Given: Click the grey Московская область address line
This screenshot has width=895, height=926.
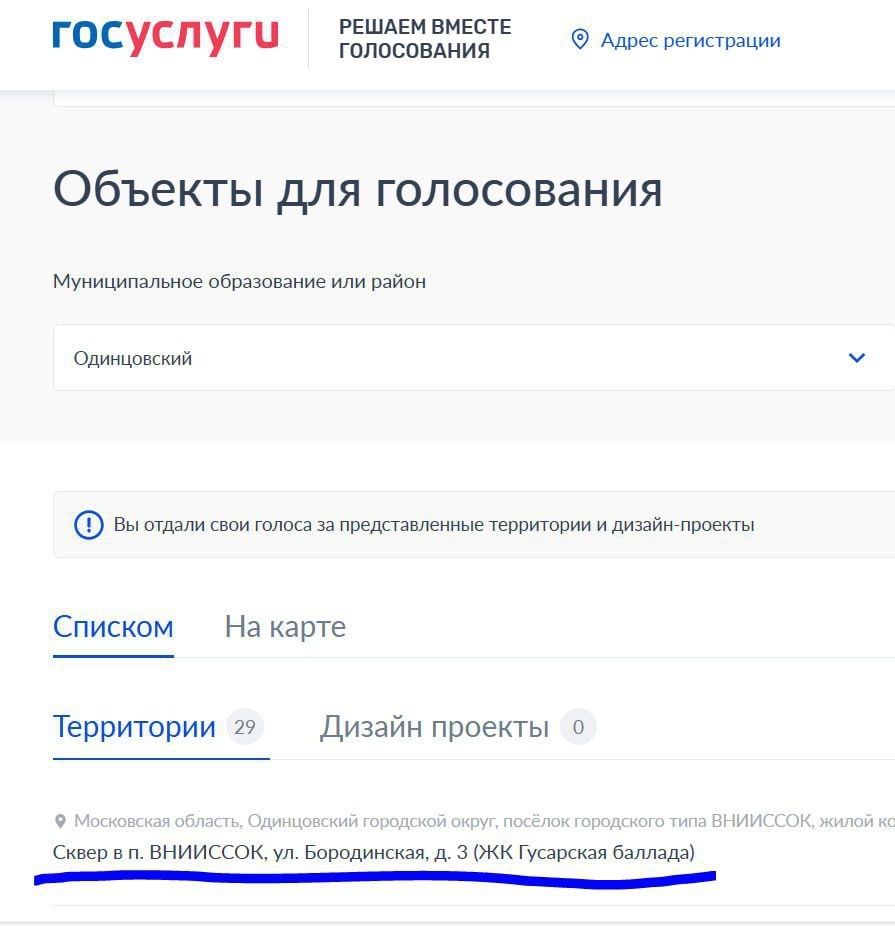Looking at the screenshot, I should [x=484, y=821].
